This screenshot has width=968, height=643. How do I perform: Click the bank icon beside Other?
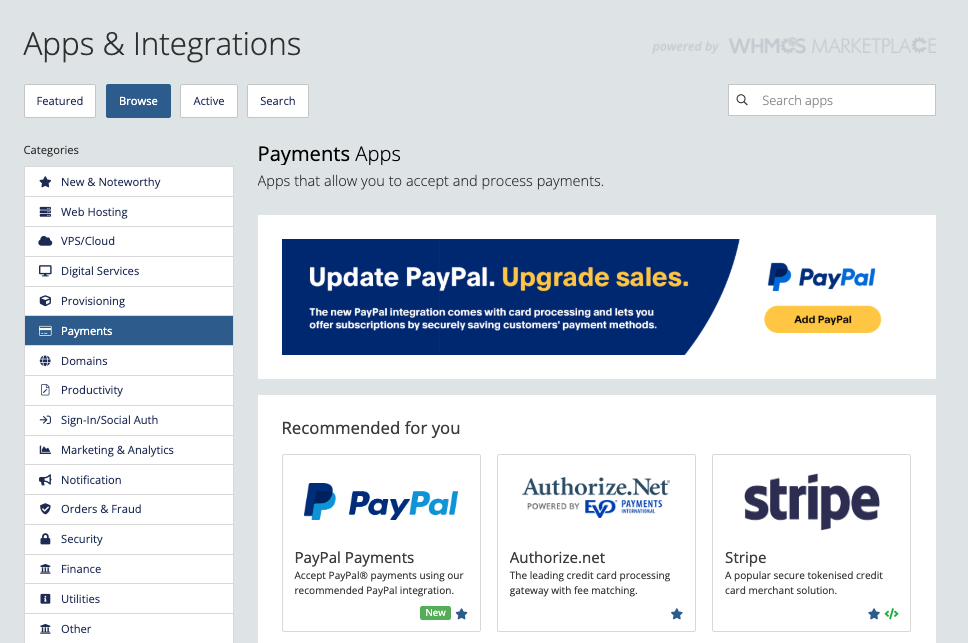45,629
